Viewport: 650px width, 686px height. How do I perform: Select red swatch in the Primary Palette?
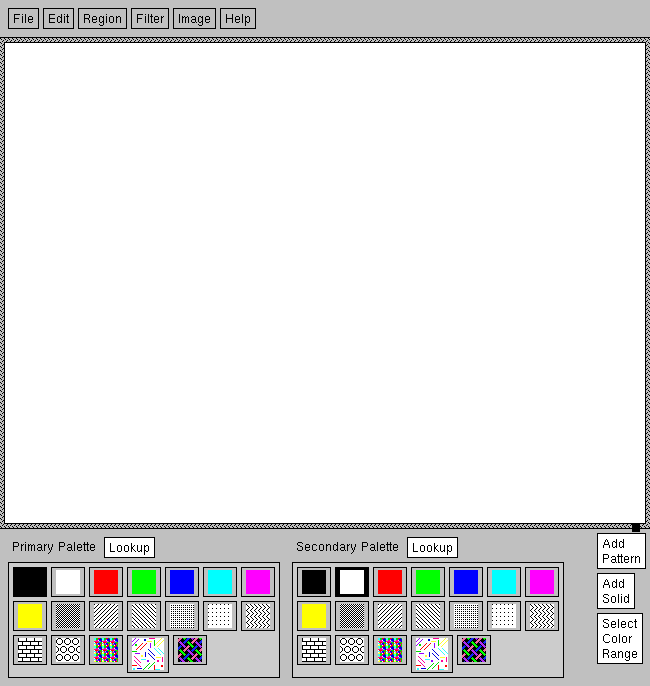[106, 582]
